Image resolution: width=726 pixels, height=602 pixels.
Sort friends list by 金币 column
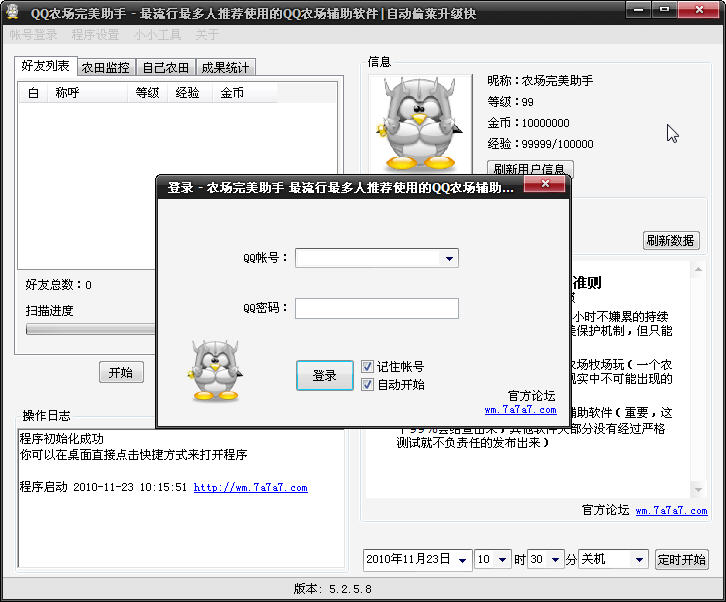[x=244, y=93]
